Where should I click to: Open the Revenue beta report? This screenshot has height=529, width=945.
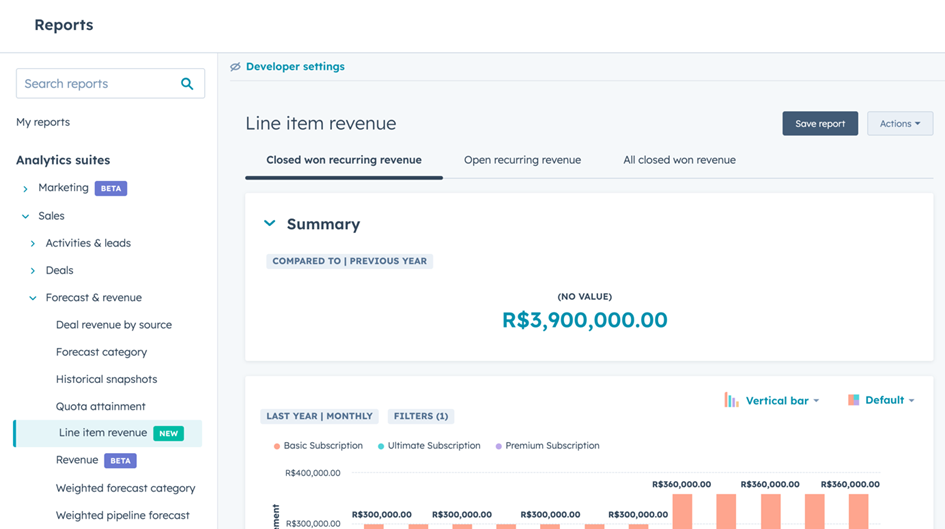point(77,460)
